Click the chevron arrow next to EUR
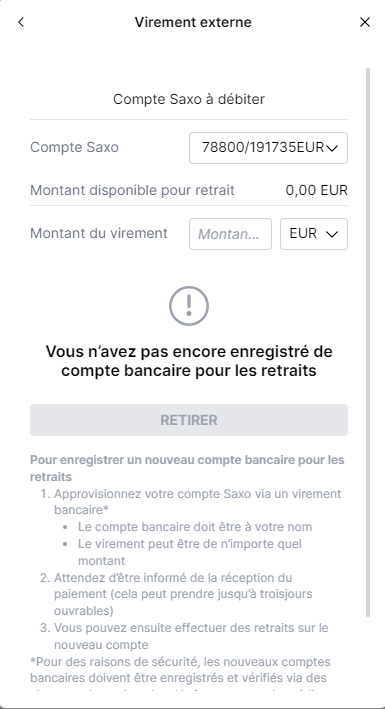385x709 pixels. (x=332, y=234)
